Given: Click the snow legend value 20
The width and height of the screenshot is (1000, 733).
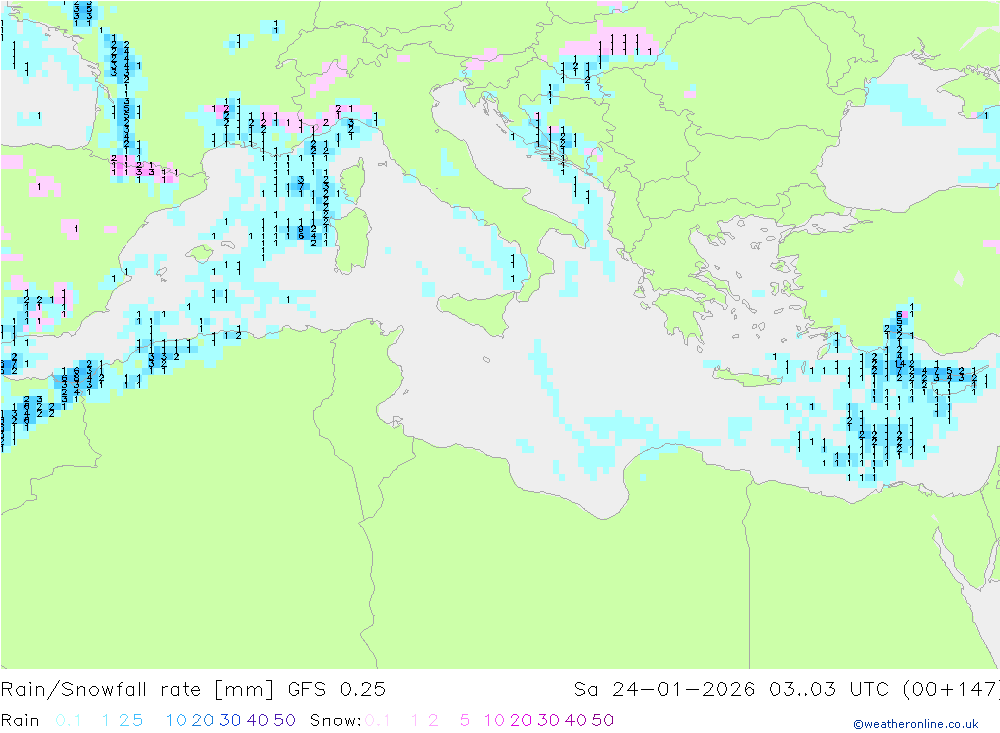Looking at the screenshot, I should 521,720.
